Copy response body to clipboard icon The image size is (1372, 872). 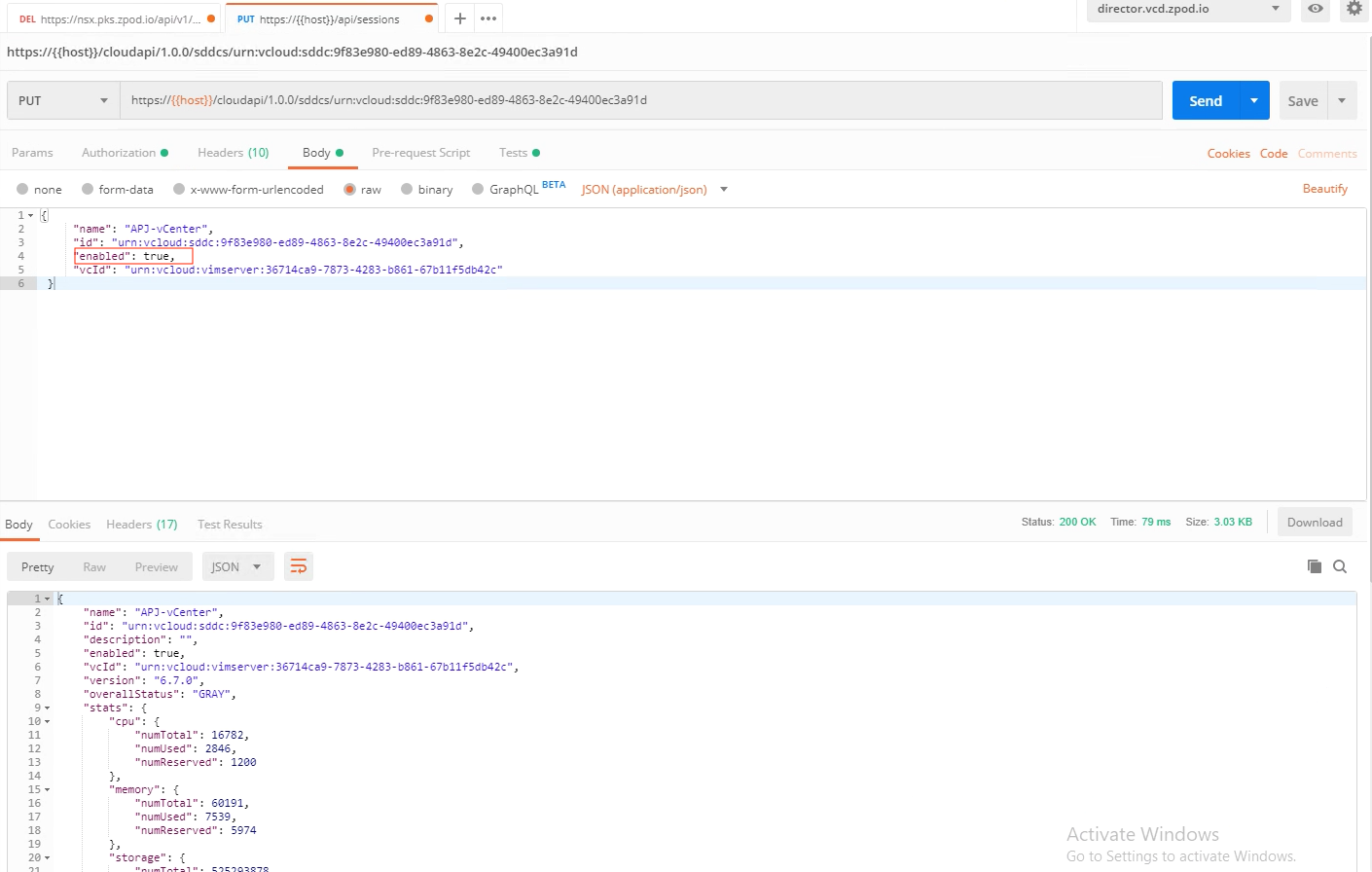click(1314, 566)
